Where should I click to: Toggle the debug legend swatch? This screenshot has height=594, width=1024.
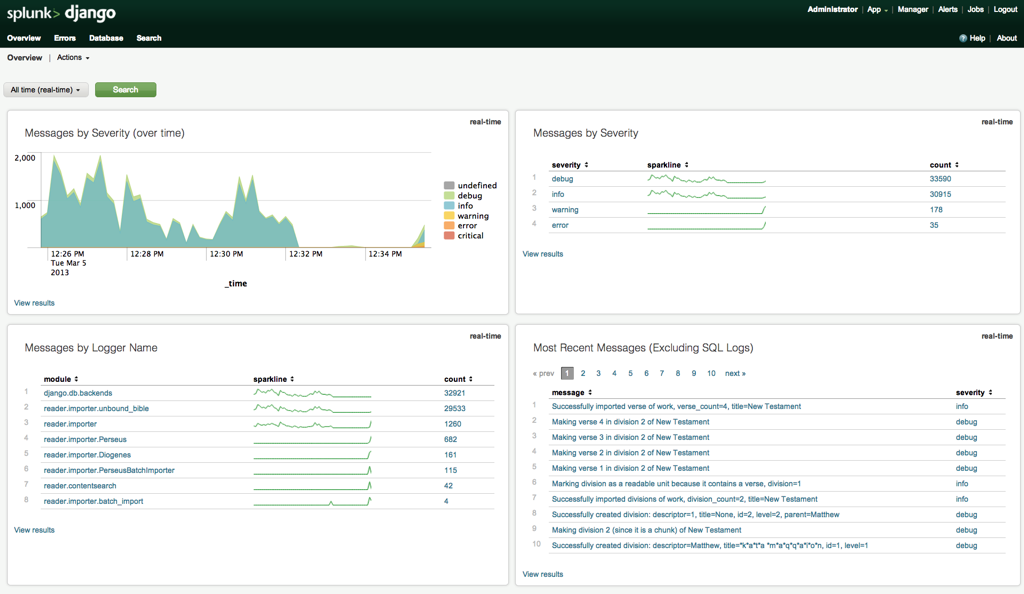449,196
